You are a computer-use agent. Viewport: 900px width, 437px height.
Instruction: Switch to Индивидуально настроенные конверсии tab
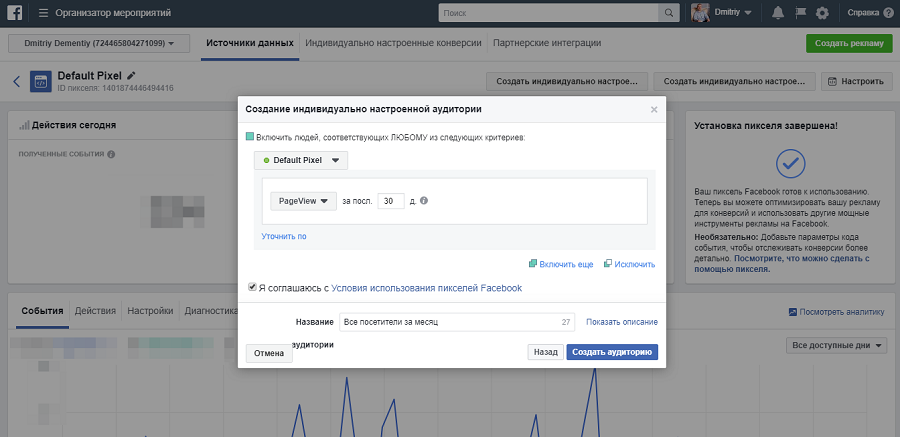pos(393,43)
